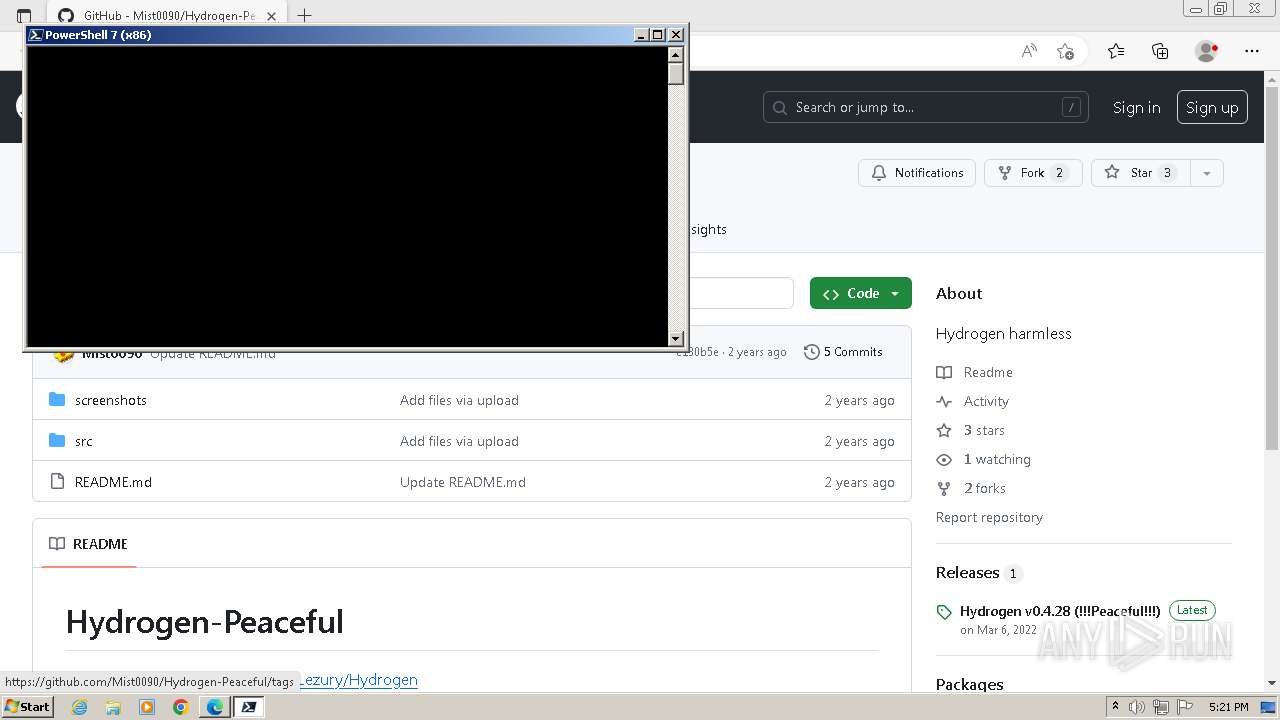Viewport: 1280px width, 720px height.
Task: Click the Read aloud icon in address bar
Action: point(1029,51)
